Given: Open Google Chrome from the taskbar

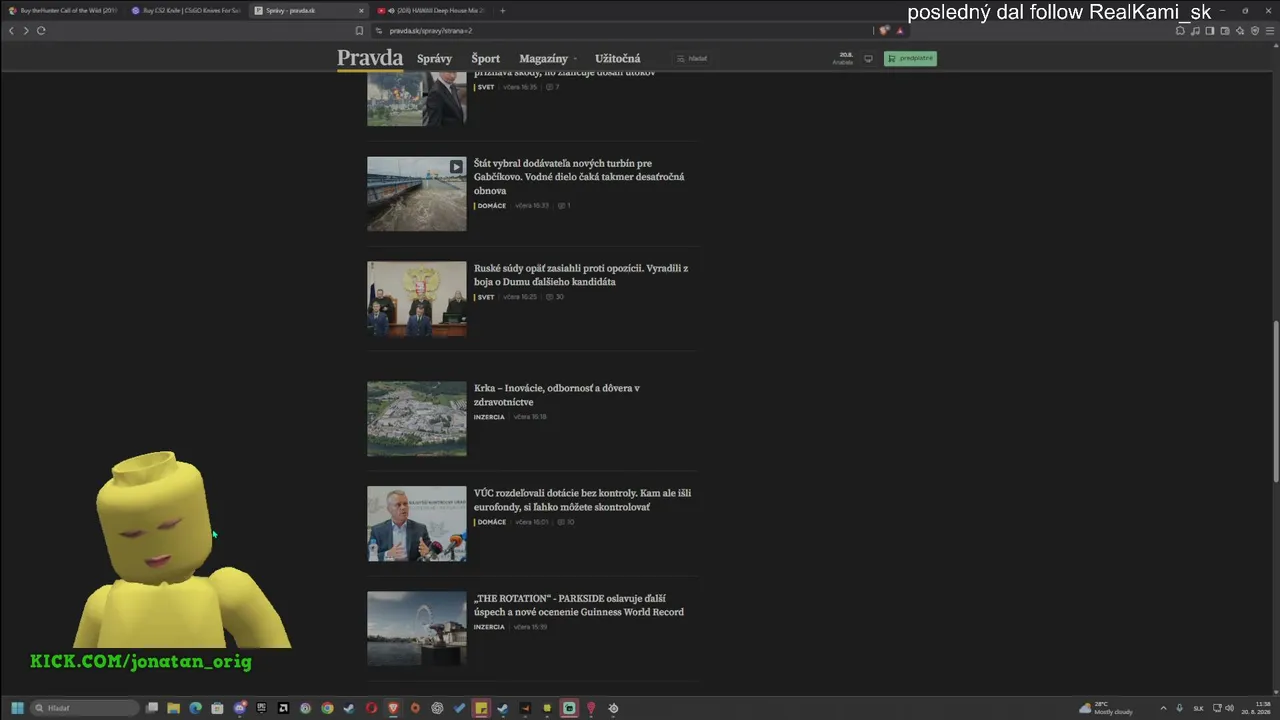Looking at the screenshot, I should pyautogui.click(x=327, y=708).
